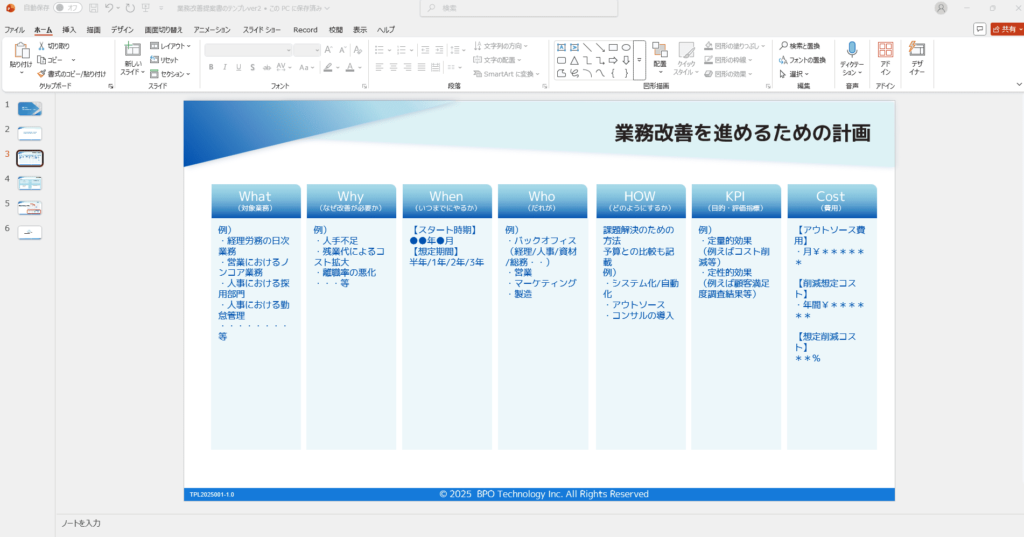Increase font size with the large A icon
The image size is (1024, 537).
click(328, 50)
